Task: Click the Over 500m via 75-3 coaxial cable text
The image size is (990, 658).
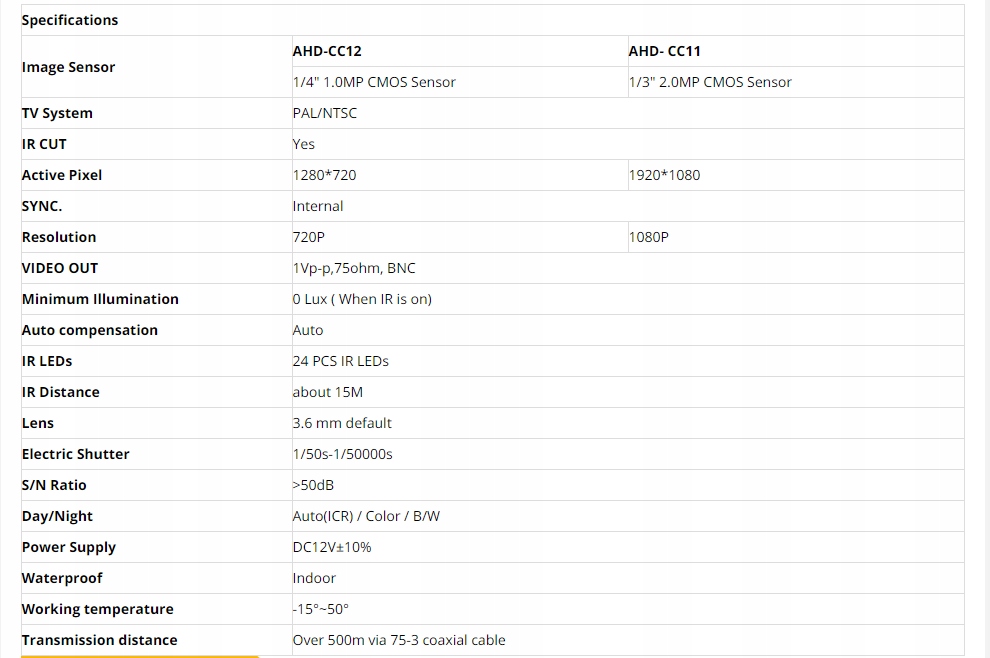Action: (x=399, y=640)
